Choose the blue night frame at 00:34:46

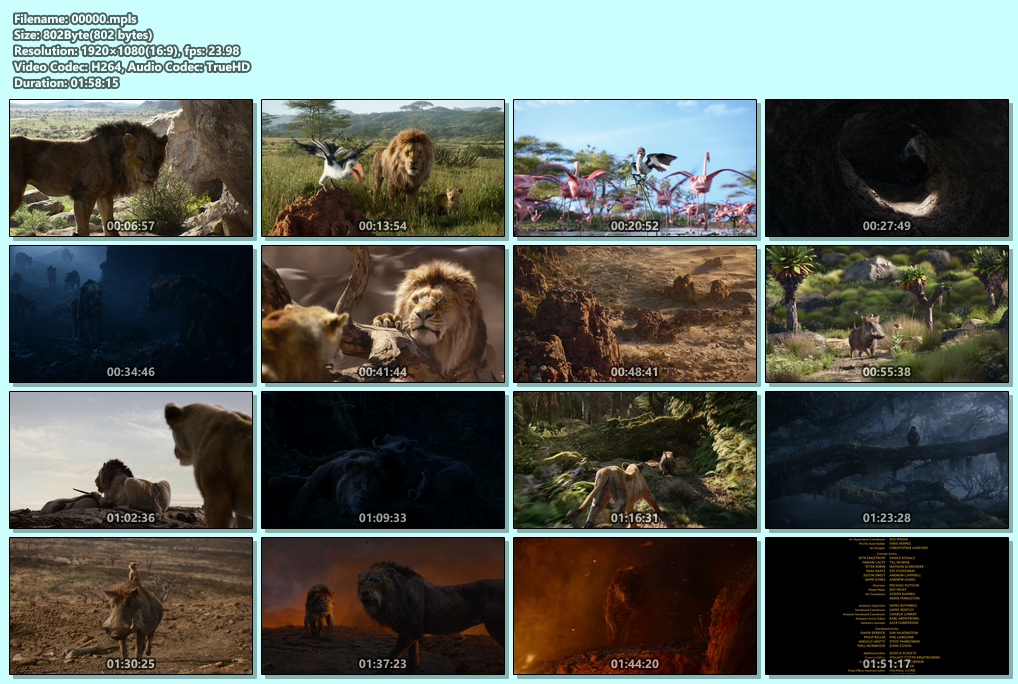pos(131,314)
